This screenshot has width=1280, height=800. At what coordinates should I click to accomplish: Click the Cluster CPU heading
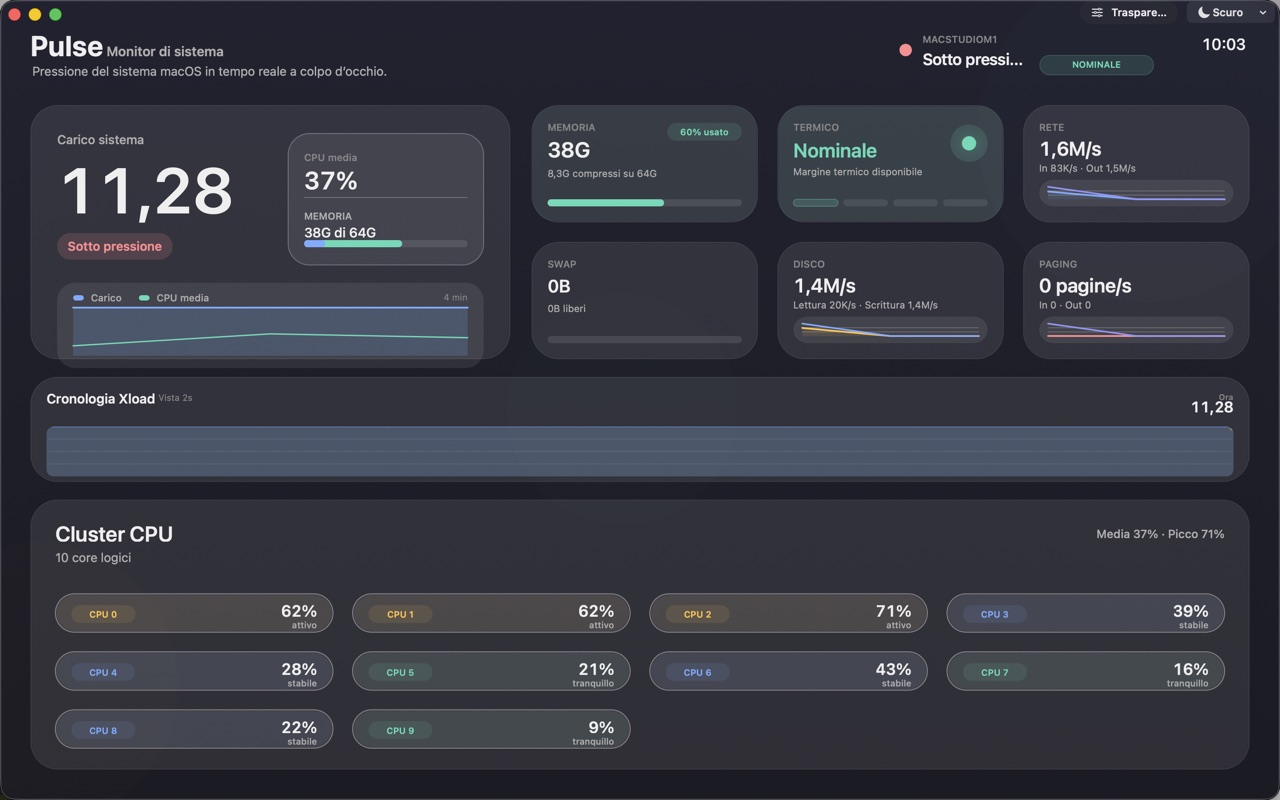tap(114, 534)
